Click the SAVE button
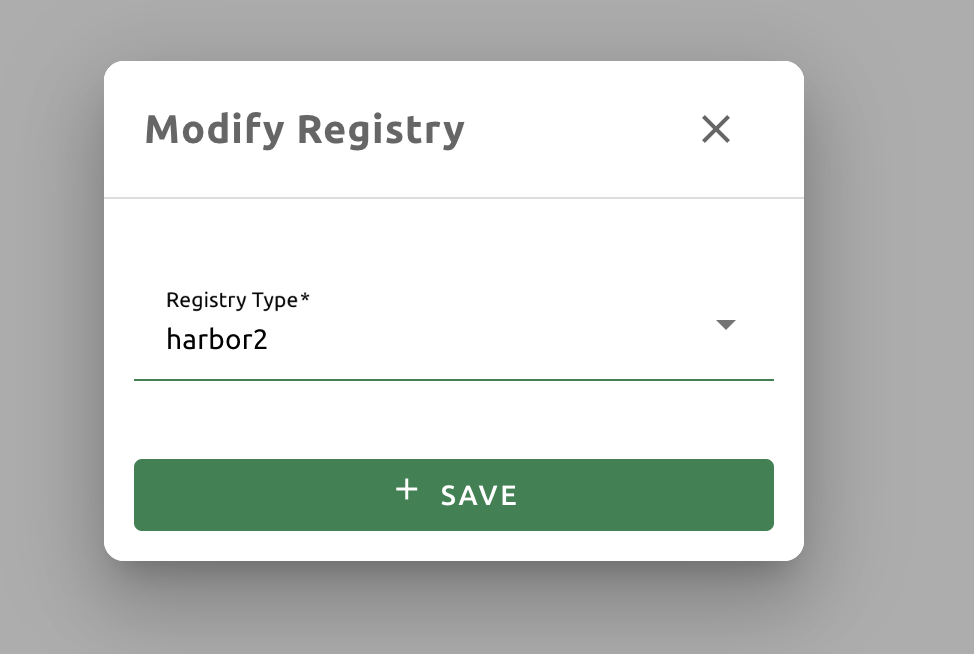 (x=453, y=494)
